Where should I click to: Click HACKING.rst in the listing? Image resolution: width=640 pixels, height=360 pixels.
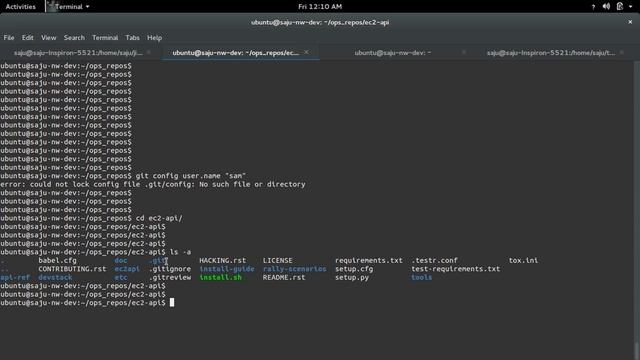[222, 260]
